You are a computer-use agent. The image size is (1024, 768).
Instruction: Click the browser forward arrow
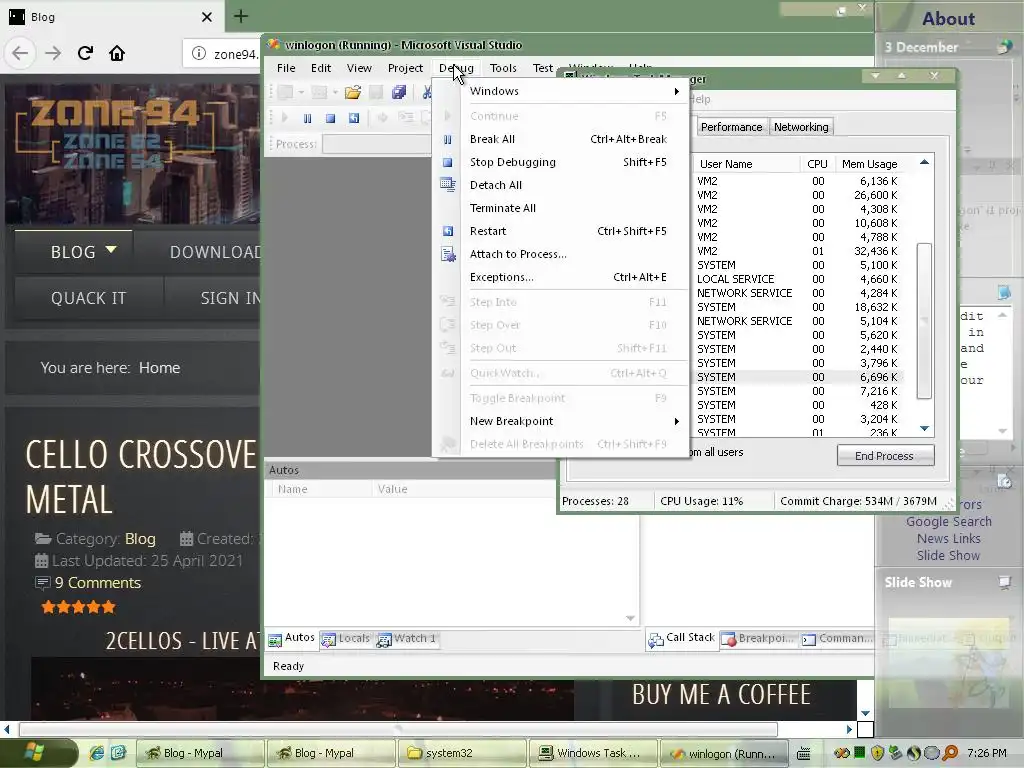point(53,53)
